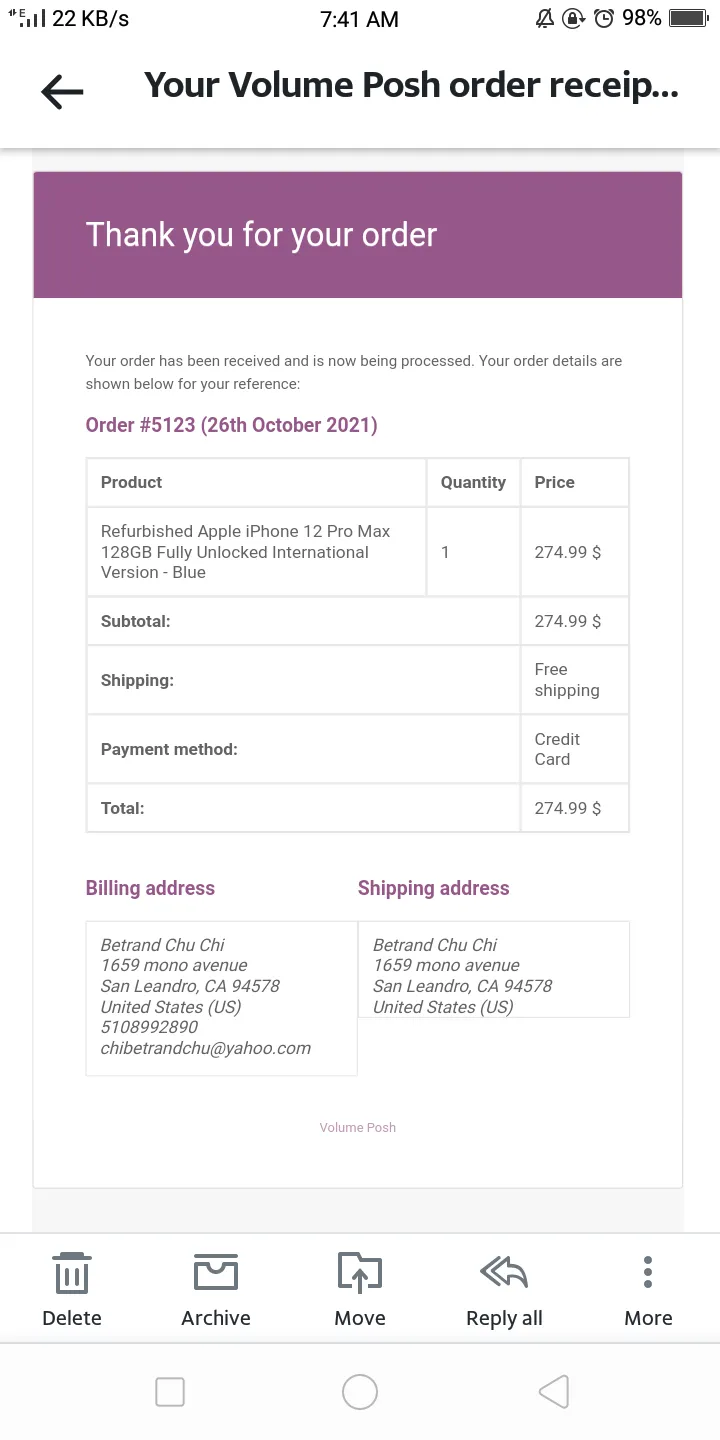720x1440 pixels.
Task: Tap the Volume Posh footer link
Action: coord(358,1127)
